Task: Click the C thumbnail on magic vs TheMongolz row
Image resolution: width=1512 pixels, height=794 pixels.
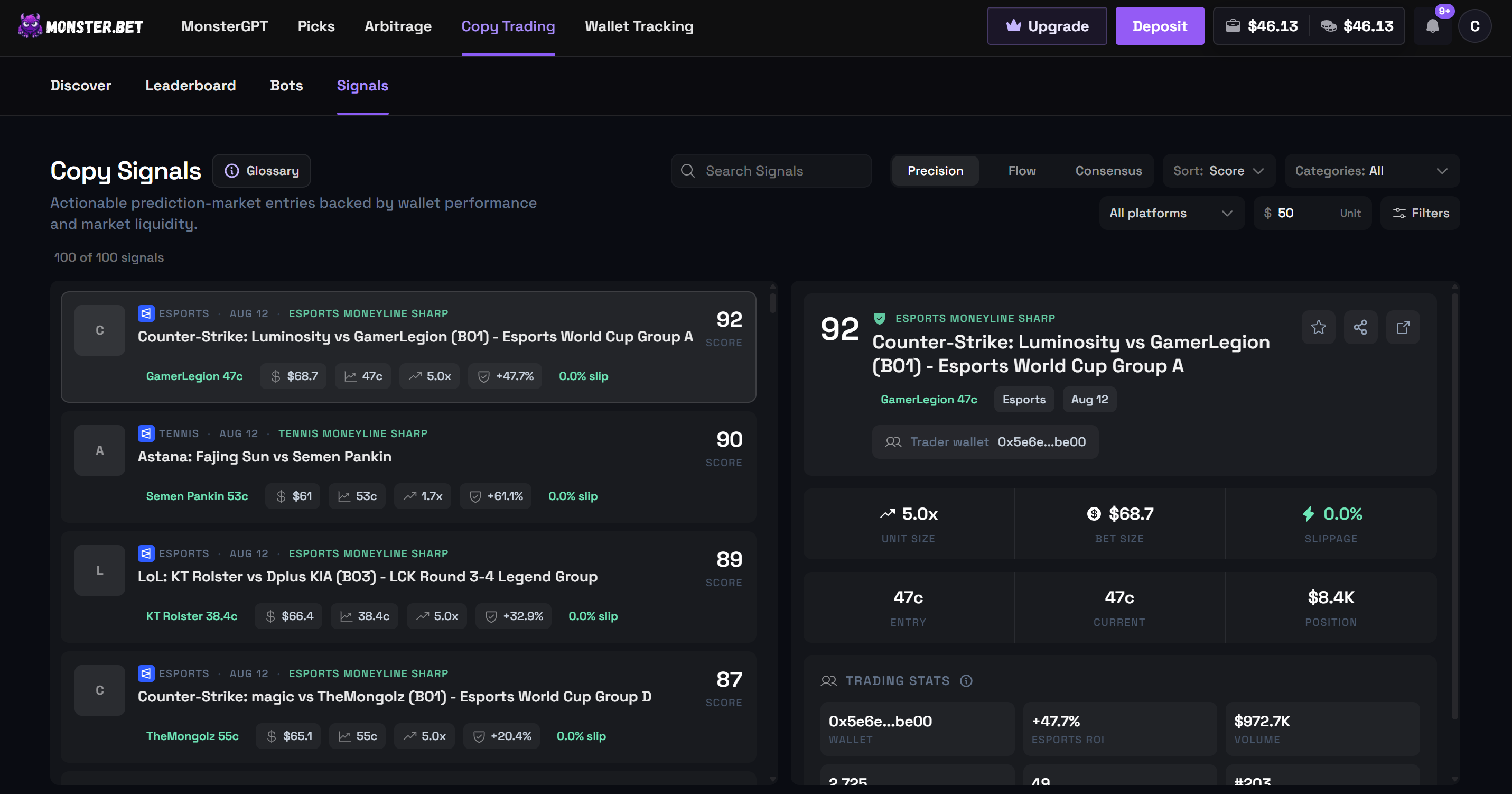Action: tap(100, 690)
